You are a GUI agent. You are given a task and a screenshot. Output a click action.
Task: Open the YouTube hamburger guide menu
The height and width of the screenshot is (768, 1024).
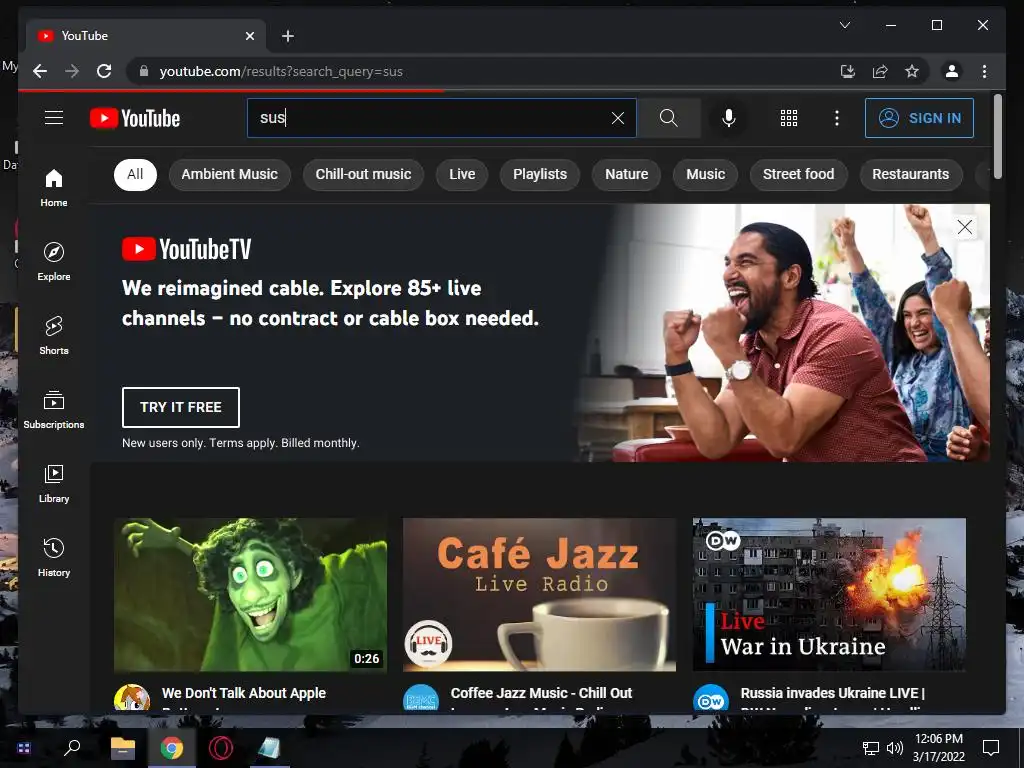click(54, 118)
